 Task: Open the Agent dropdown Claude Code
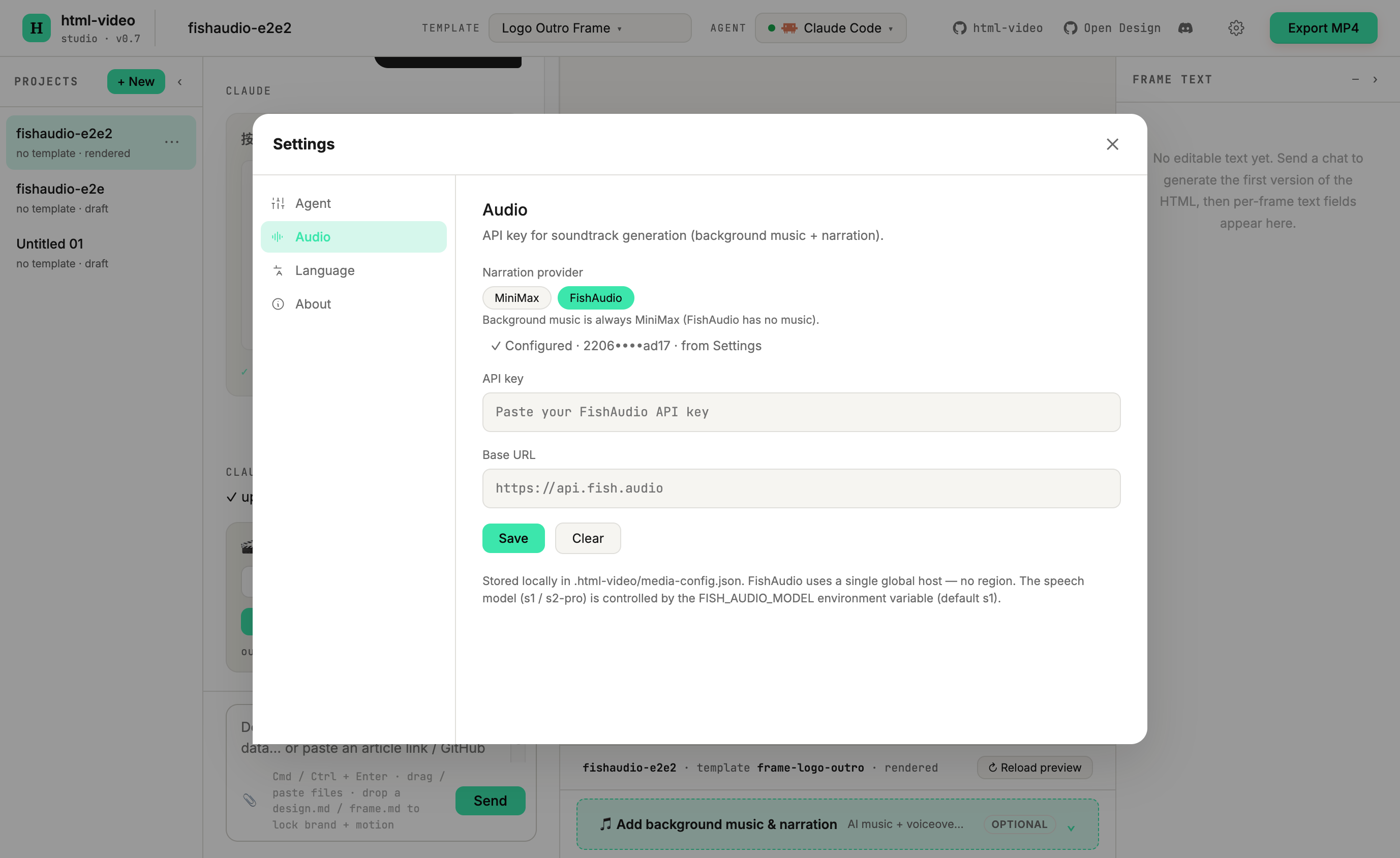[x=830, y=28]
